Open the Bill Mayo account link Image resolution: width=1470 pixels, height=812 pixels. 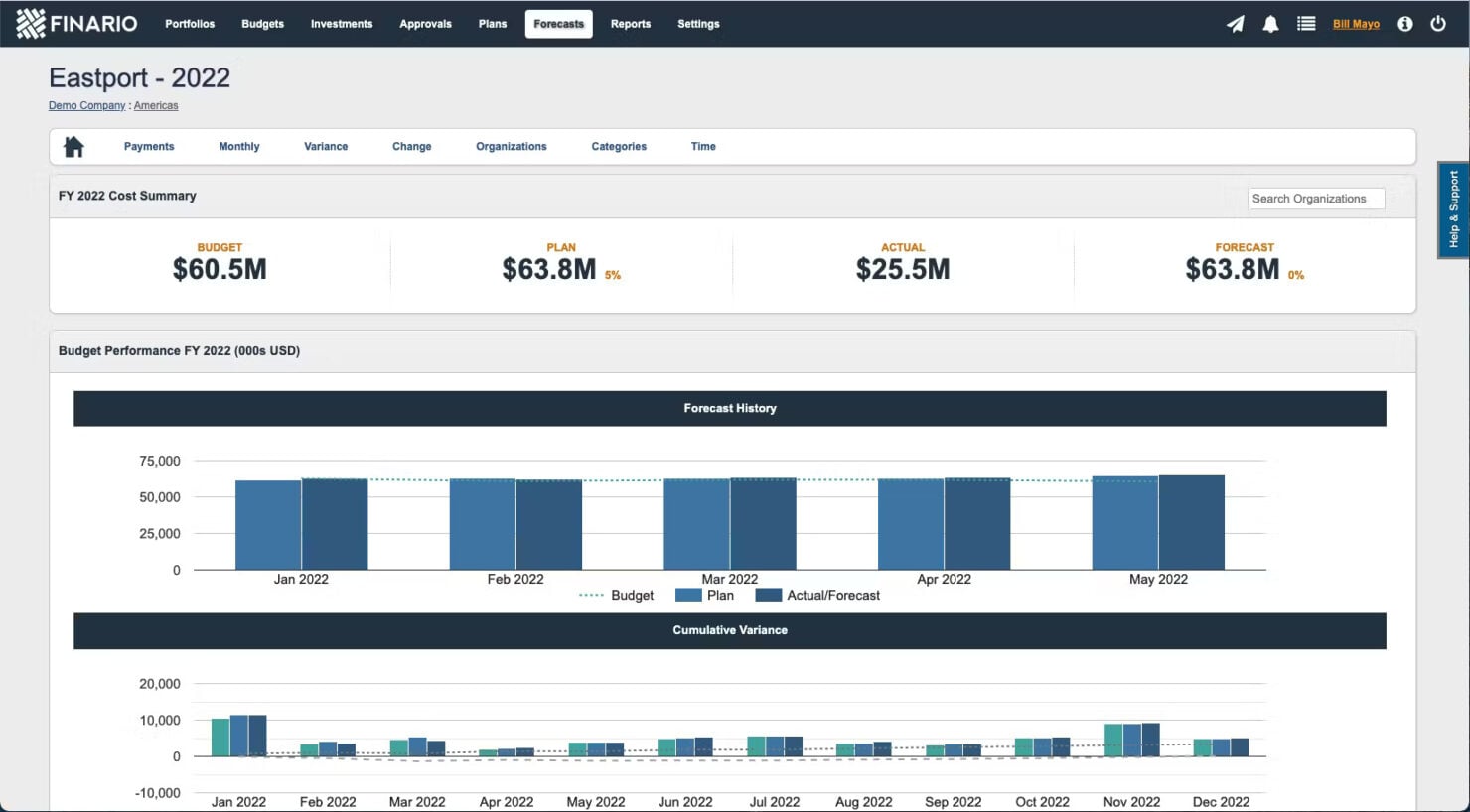coord(1355,23)
